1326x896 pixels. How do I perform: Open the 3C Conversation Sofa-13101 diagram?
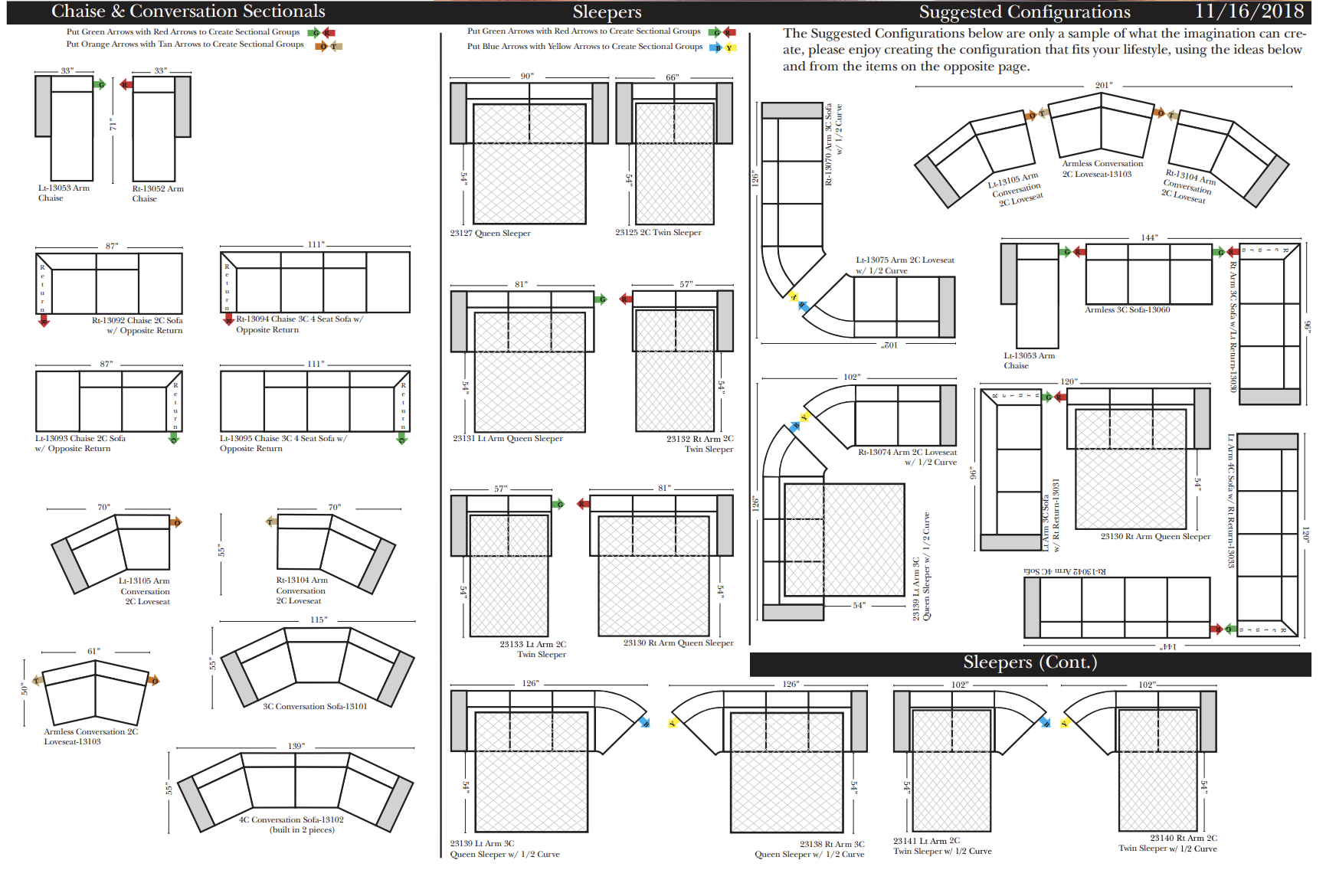pyautogui.click(x=317, y=665)
